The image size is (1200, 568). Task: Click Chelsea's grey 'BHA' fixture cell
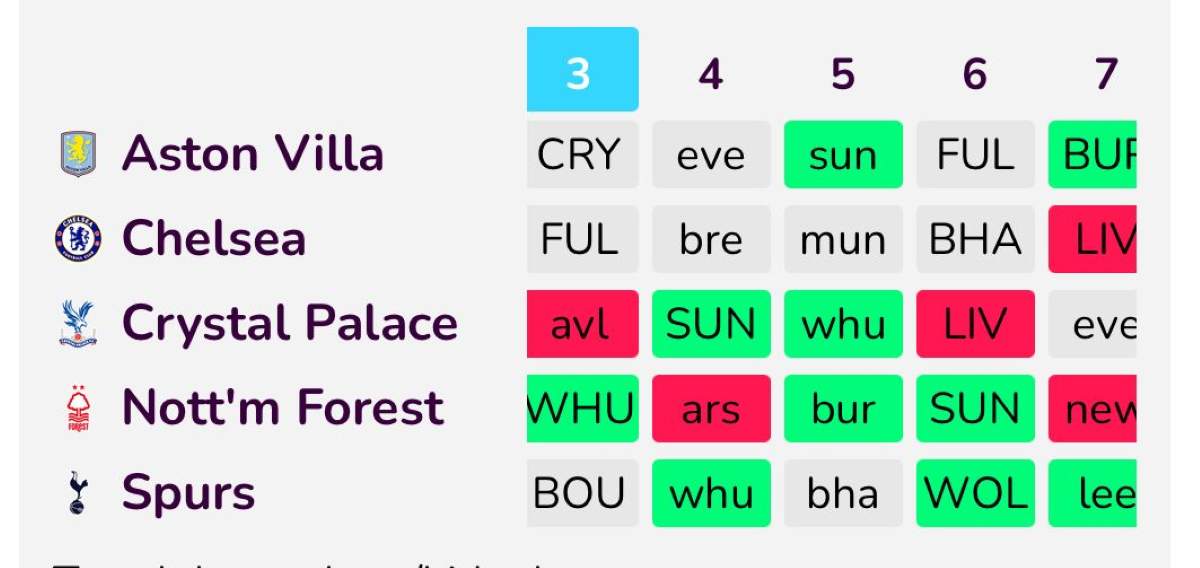point(975,239)
